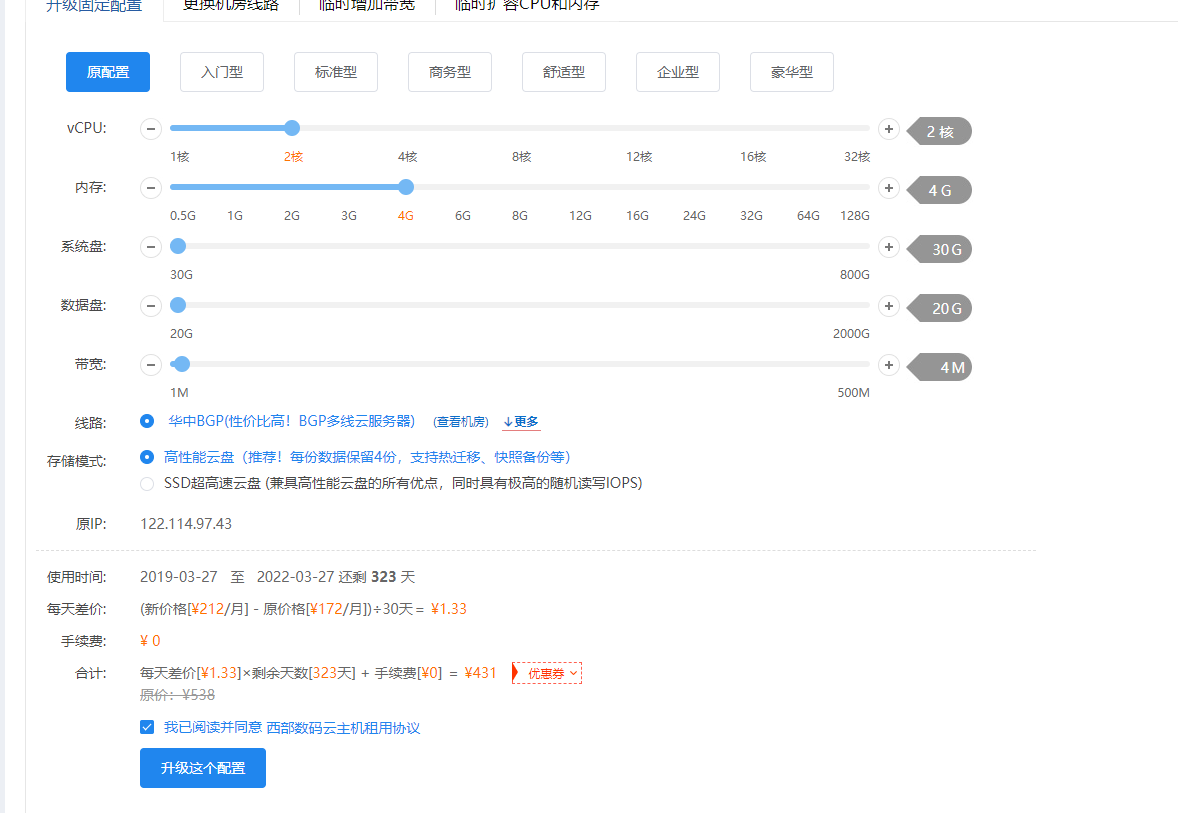Click the 数据盘 plus icon

[x=888, y=306]
